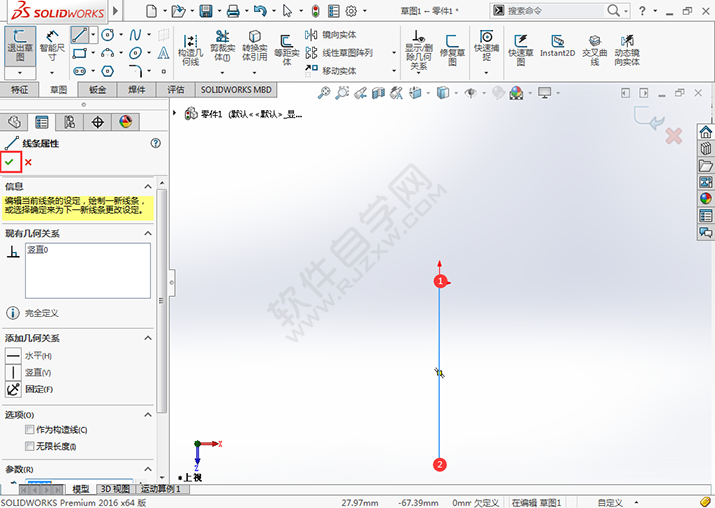715x508 pixels.
Task: Check the For construction (作为构造线) box
Action: click(x=30, y=430)
